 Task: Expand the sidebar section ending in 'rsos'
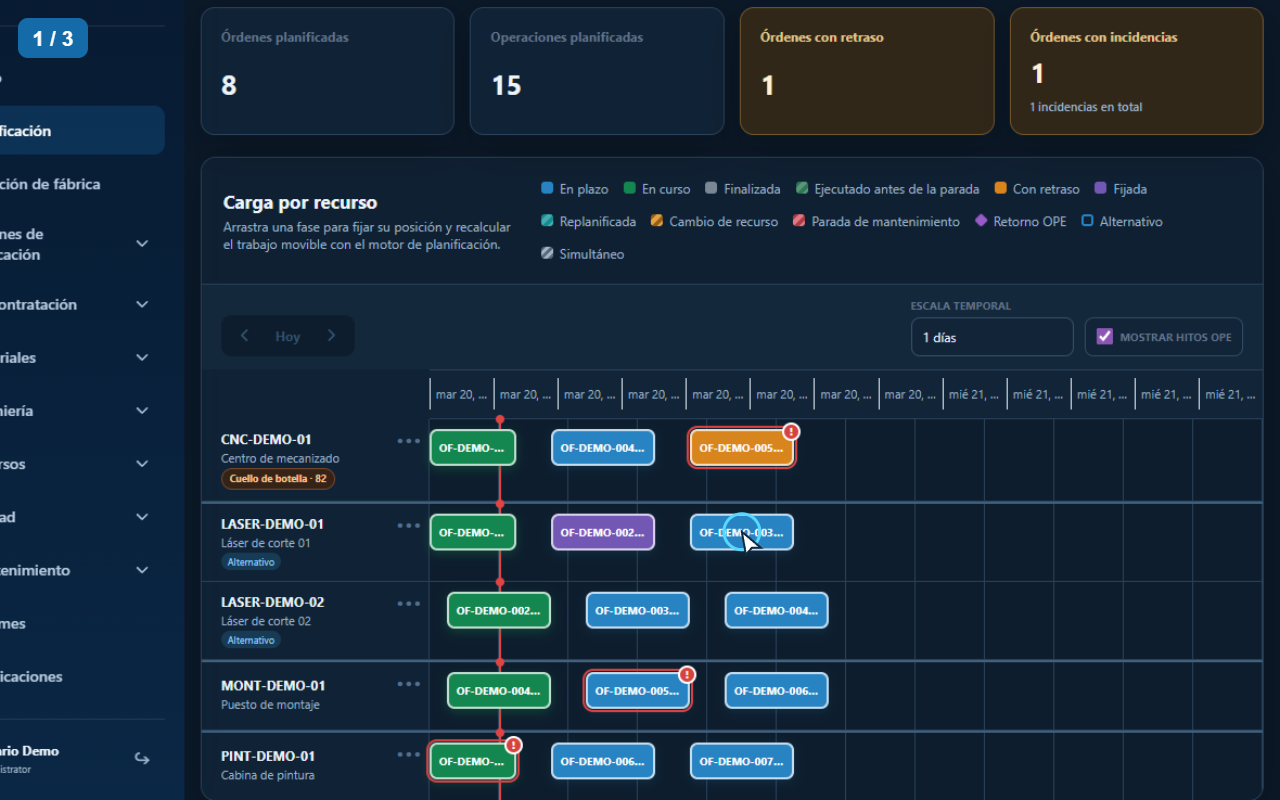click(x=142, y=464)
